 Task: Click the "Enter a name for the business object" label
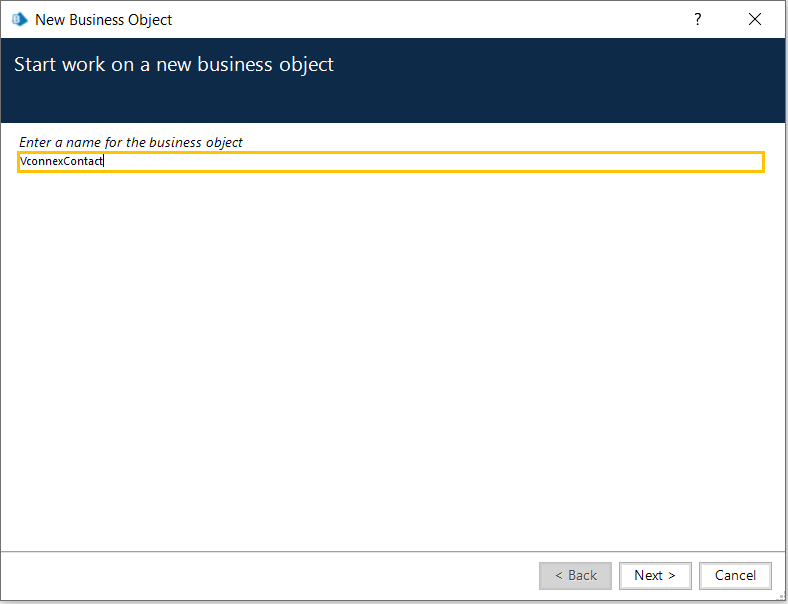click(x=131, y=142)
